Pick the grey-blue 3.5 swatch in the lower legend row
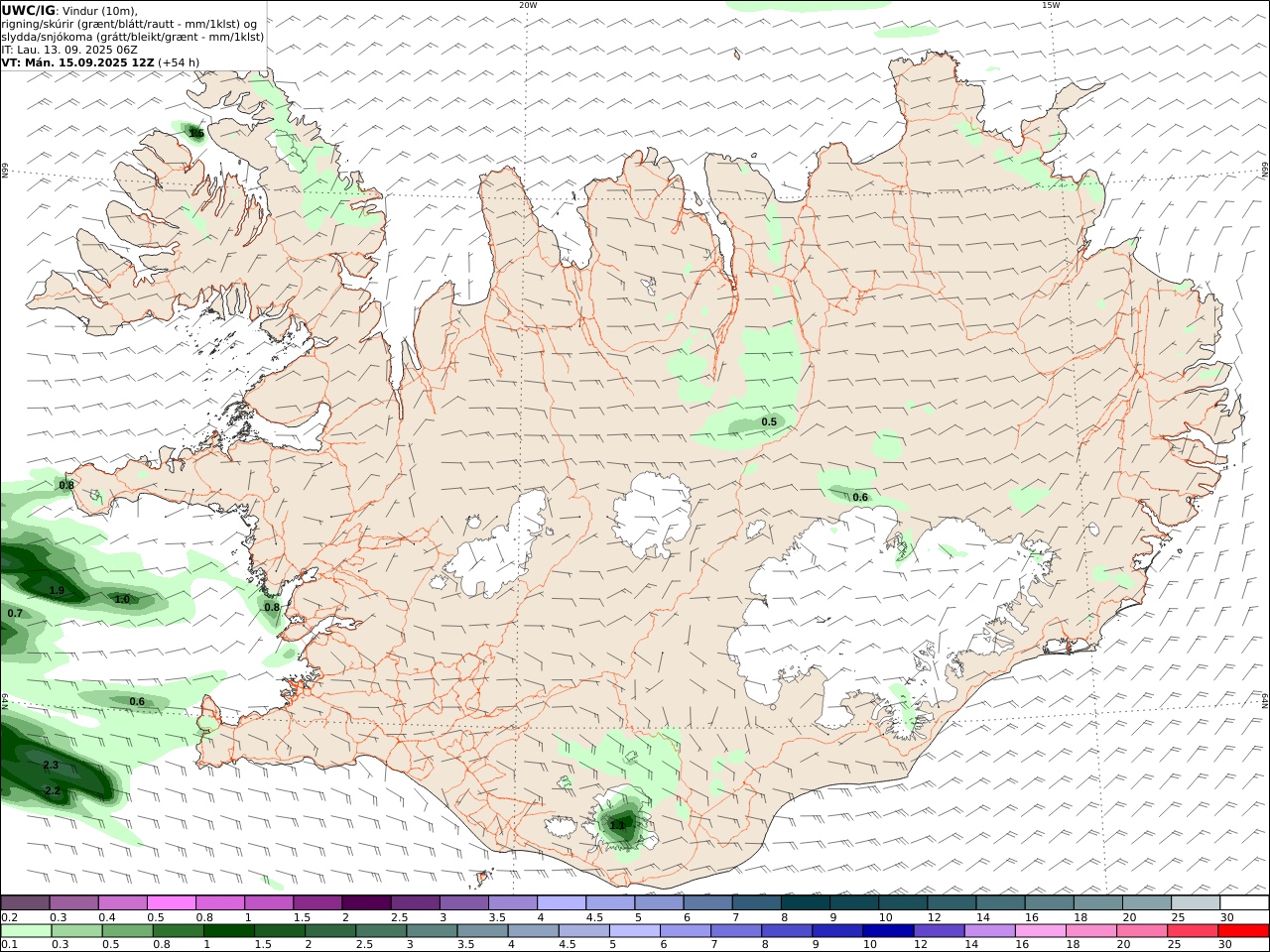 pos(483,930)
